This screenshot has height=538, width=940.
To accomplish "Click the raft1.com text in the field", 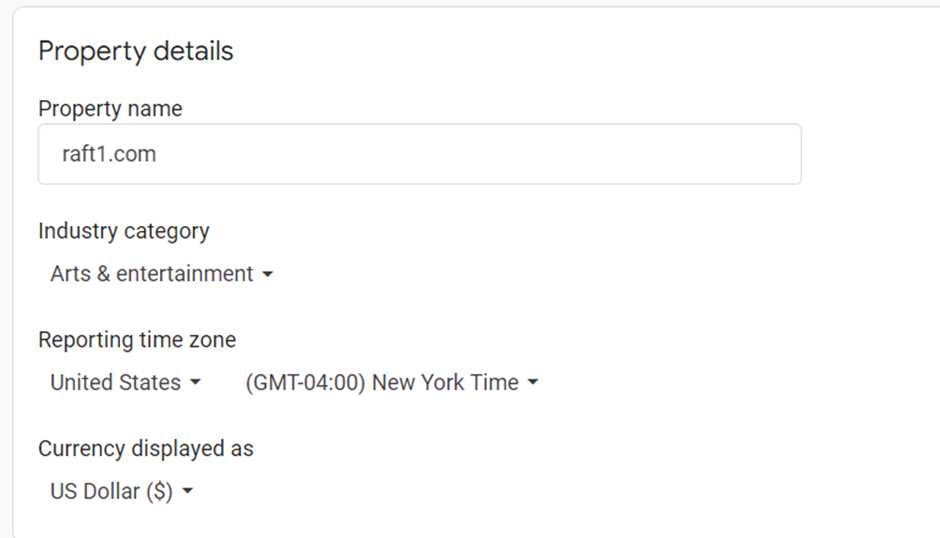I will 109,155.
